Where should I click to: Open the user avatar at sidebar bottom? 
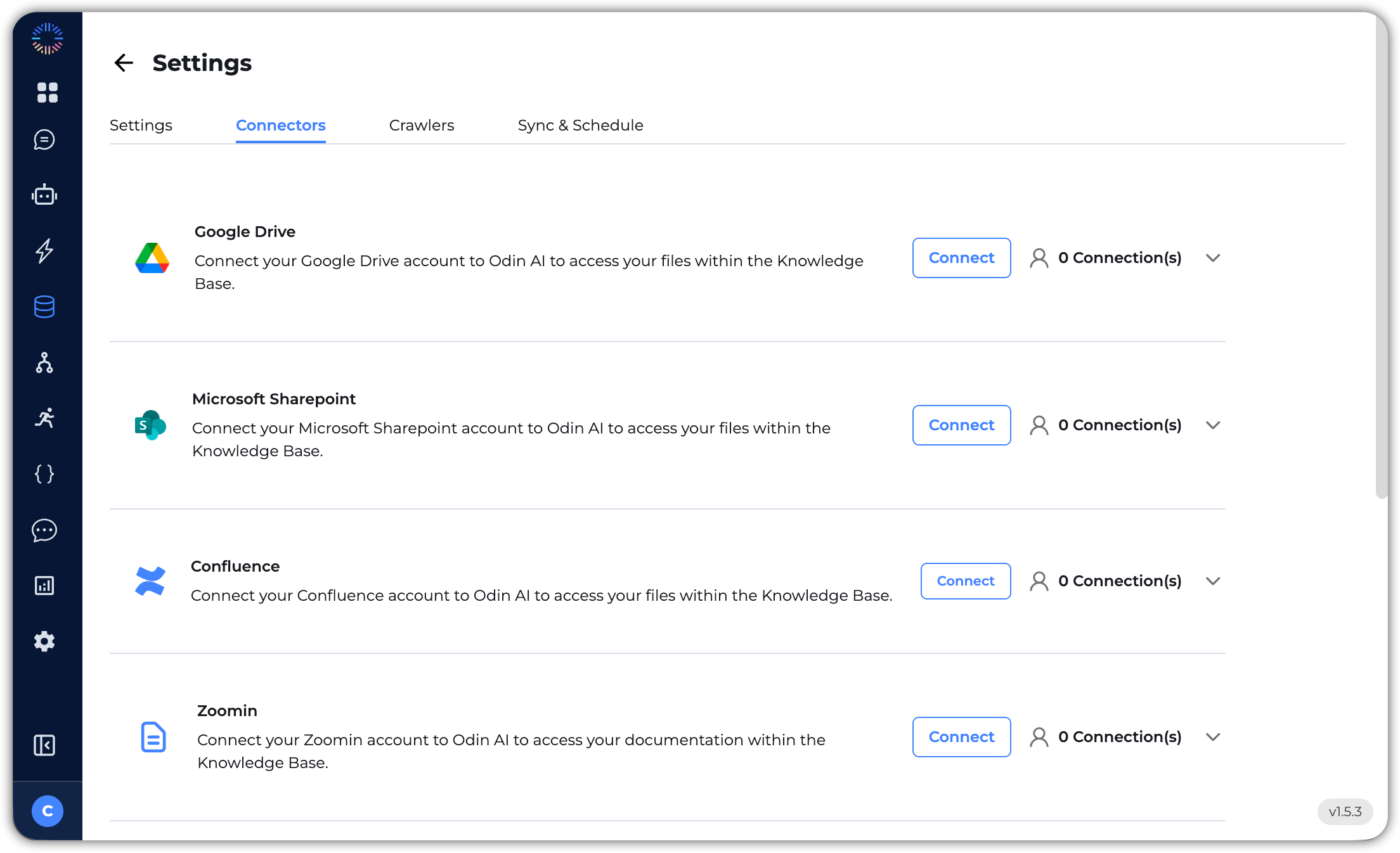tap(47, 811)
